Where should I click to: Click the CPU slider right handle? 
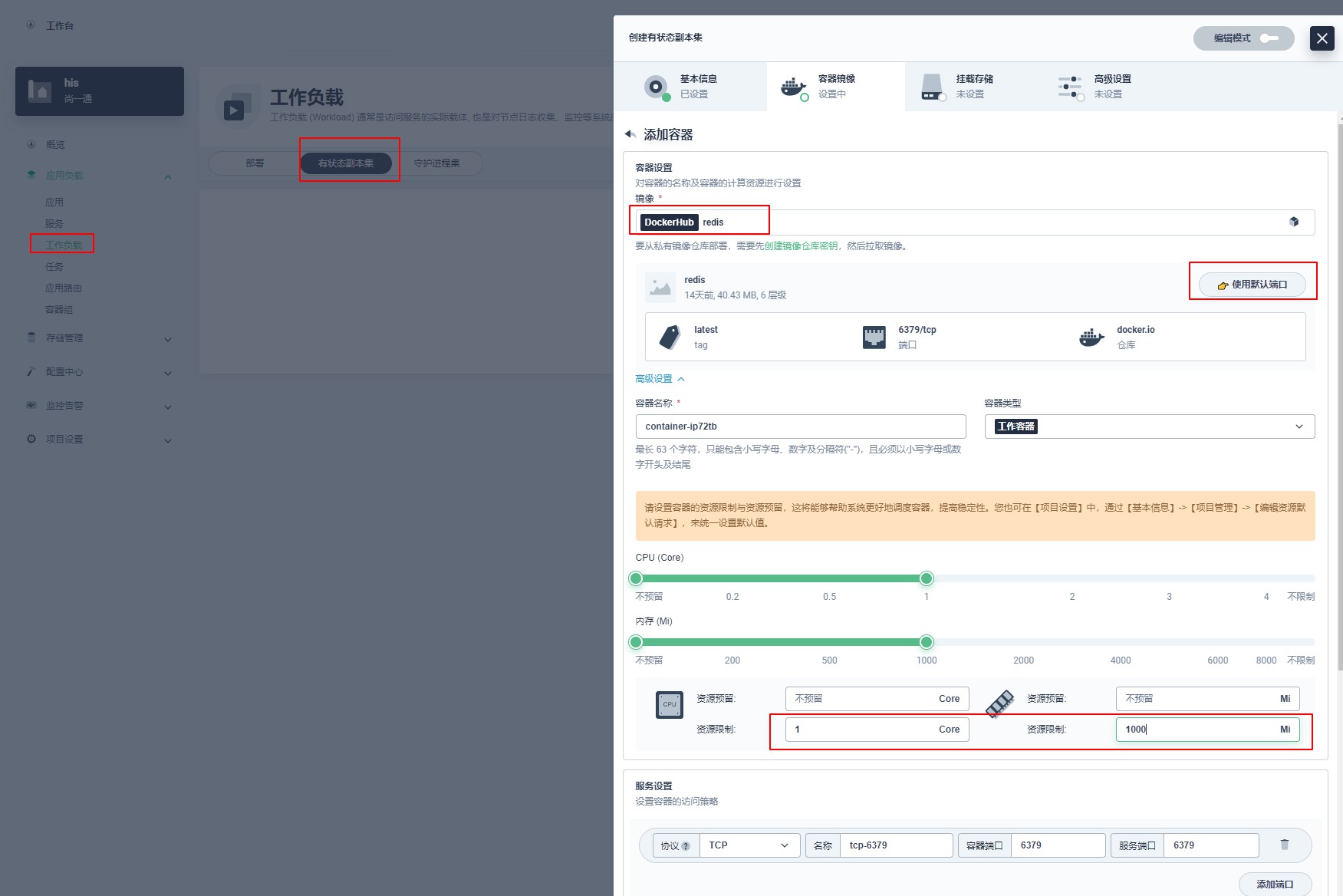927,578
